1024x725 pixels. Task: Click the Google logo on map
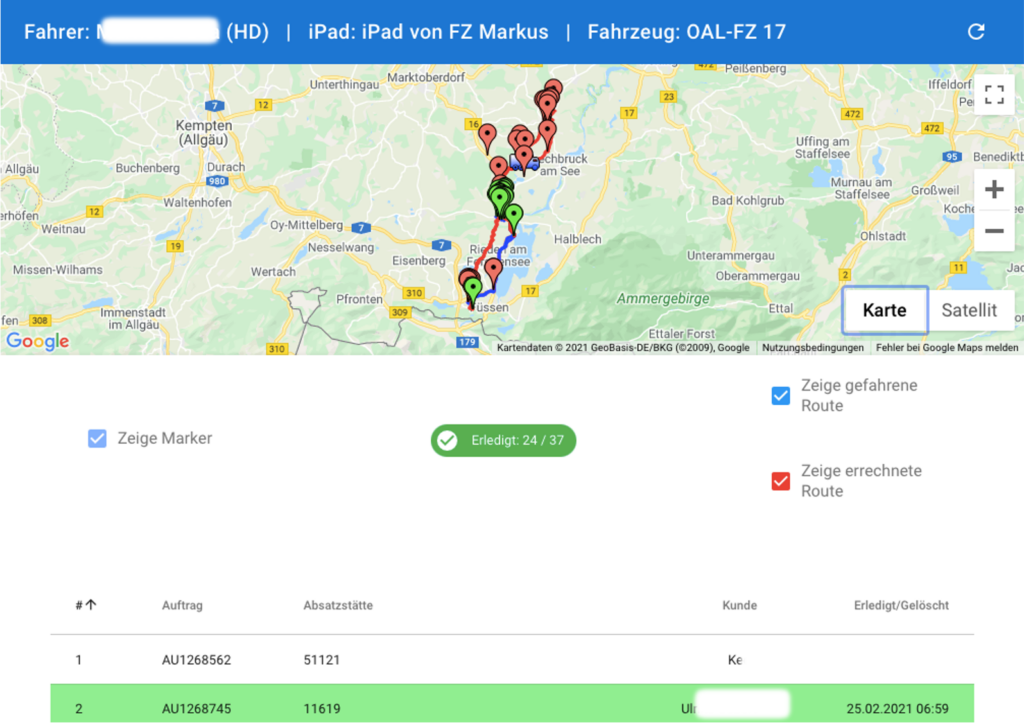pyautogui.click(x=38, y=341)
